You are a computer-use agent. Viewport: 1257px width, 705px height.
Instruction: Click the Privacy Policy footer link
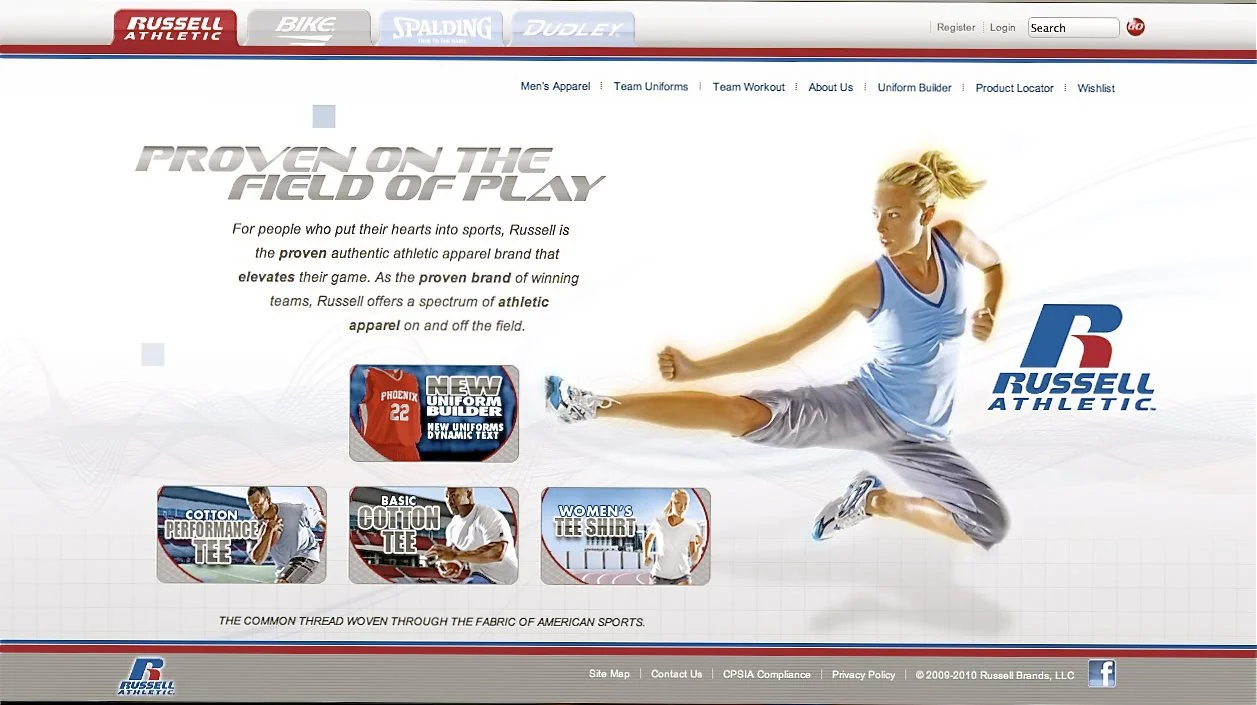863,675
